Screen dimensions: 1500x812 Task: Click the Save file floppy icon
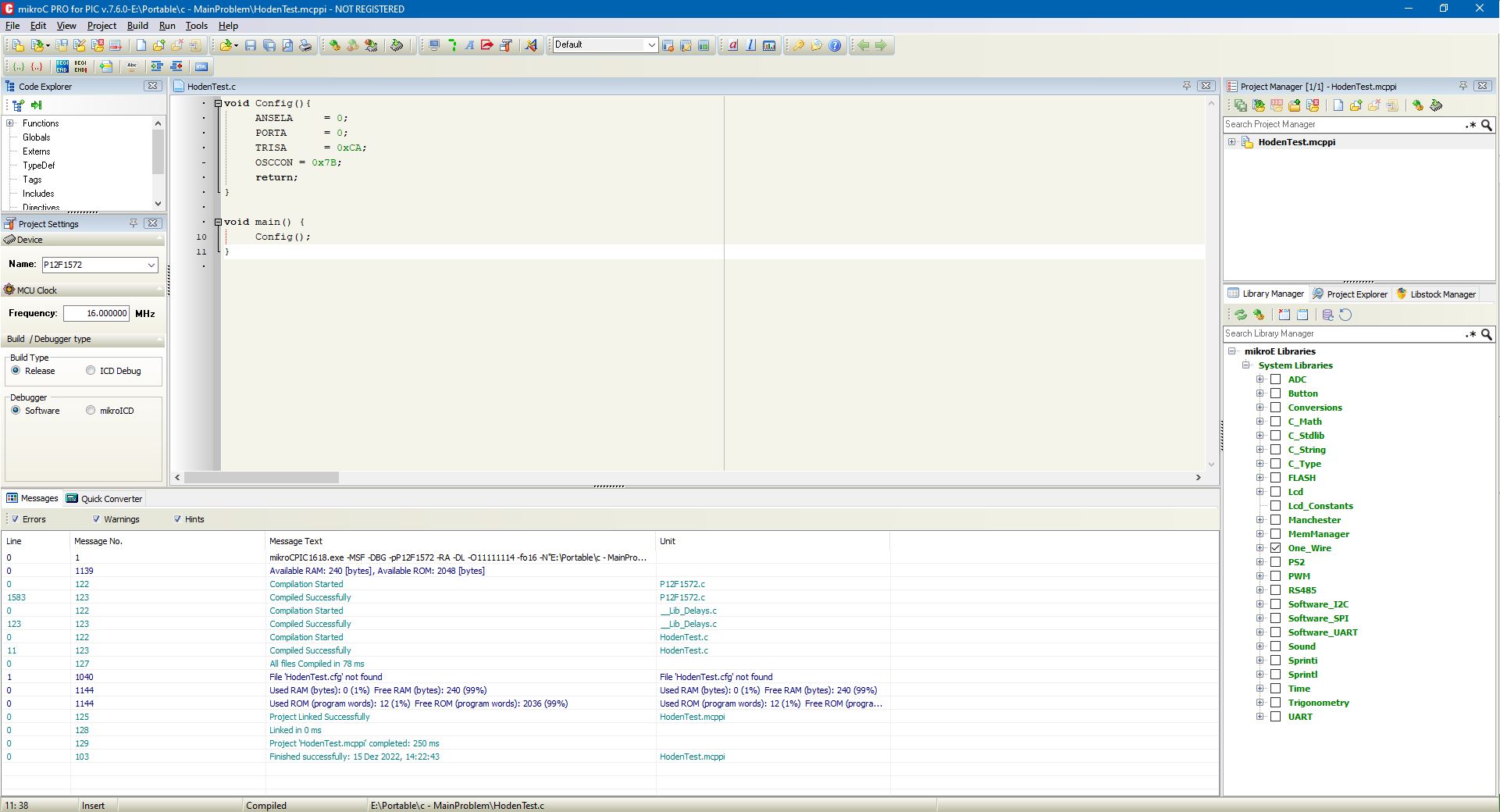point(251,45)
